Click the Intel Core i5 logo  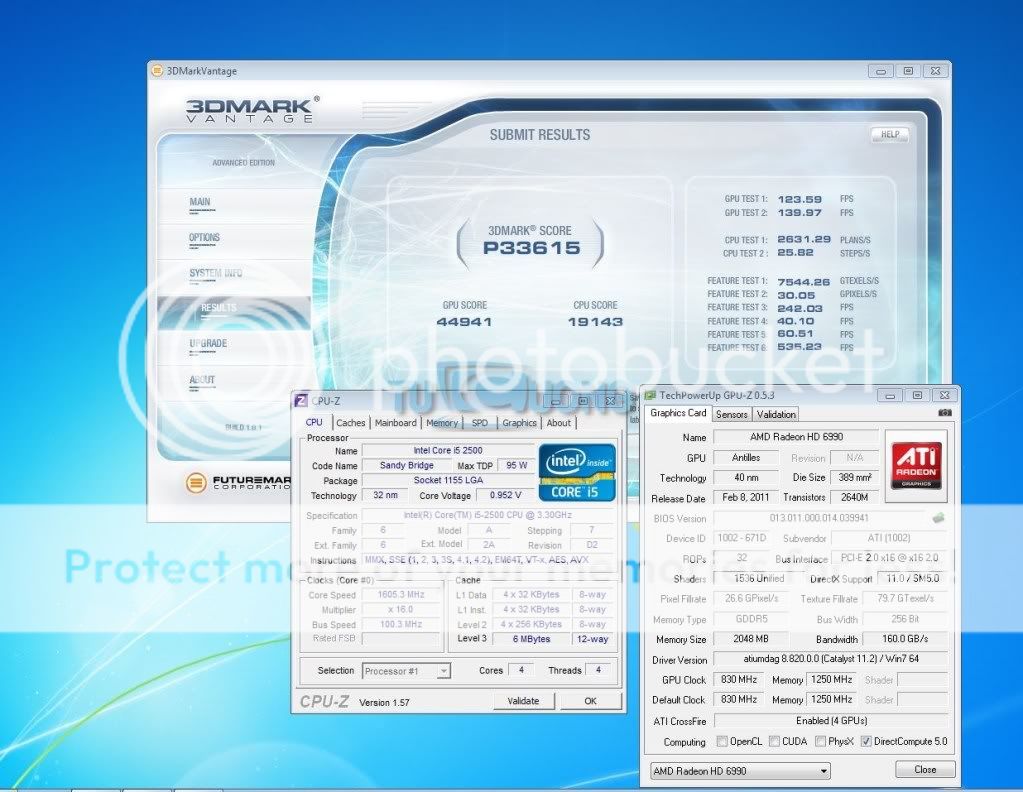click(577, 472)
